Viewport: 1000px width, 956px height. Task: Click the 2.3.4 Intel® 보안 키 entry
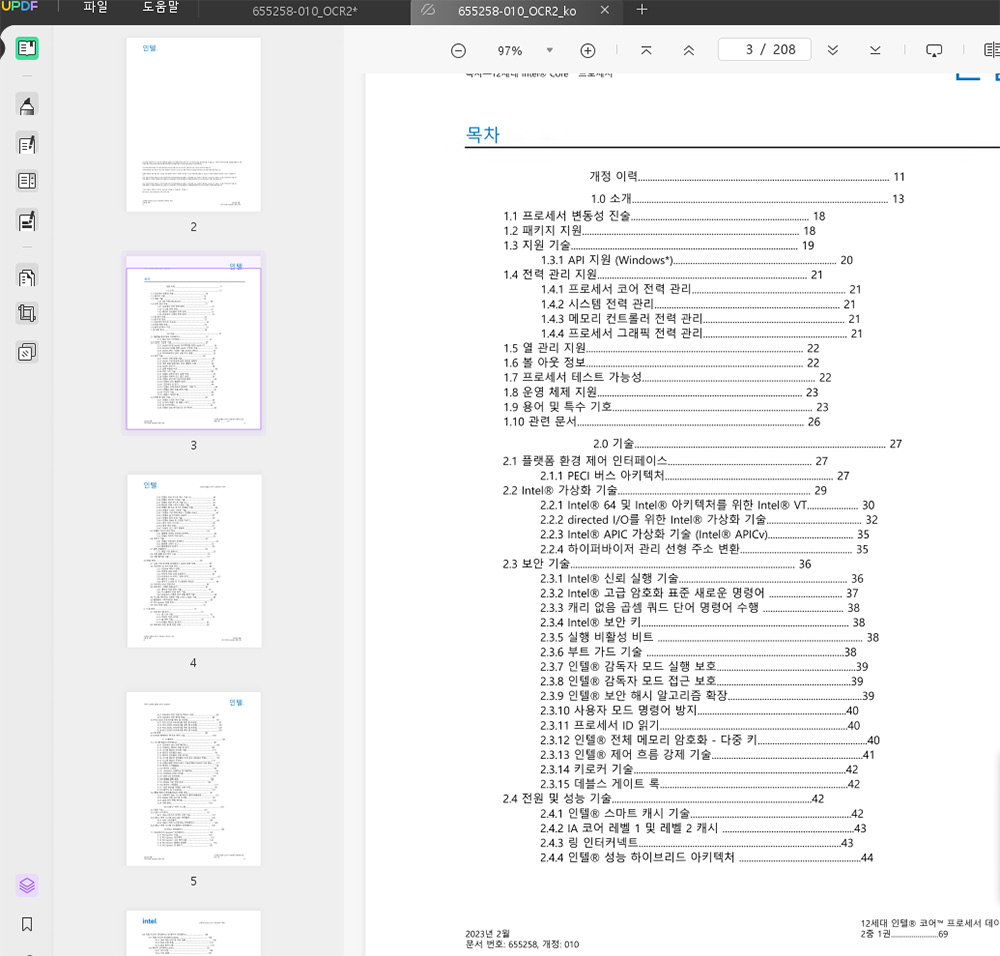coord(702,622)
